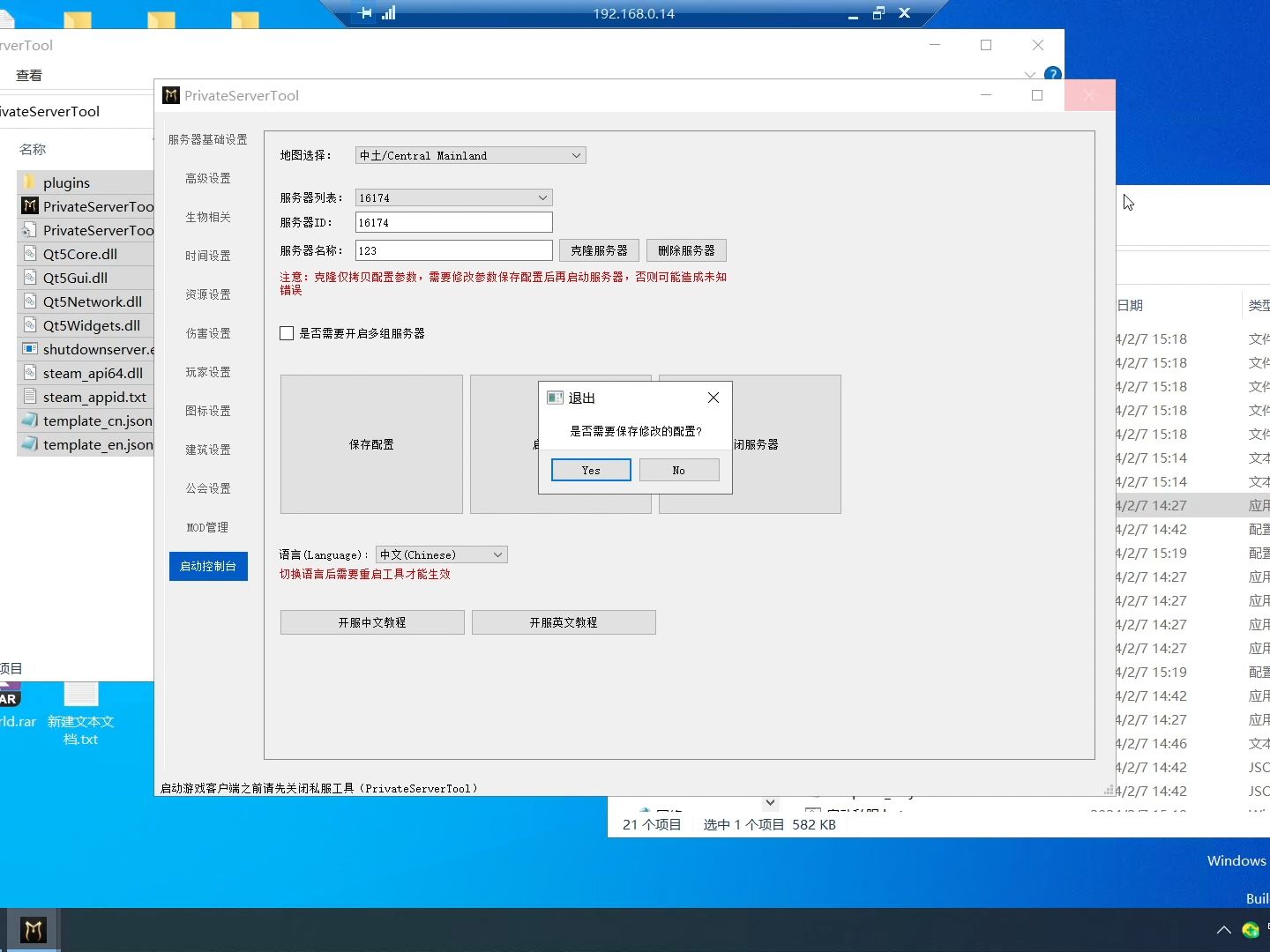Click the 服务器ID input field
The width and height of the screenshot is (1270, 952).
[454, 222]
